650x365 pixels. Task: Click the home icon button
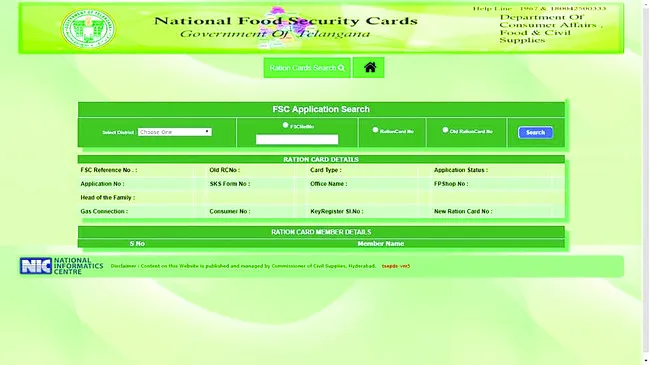(x=369, y=68)
